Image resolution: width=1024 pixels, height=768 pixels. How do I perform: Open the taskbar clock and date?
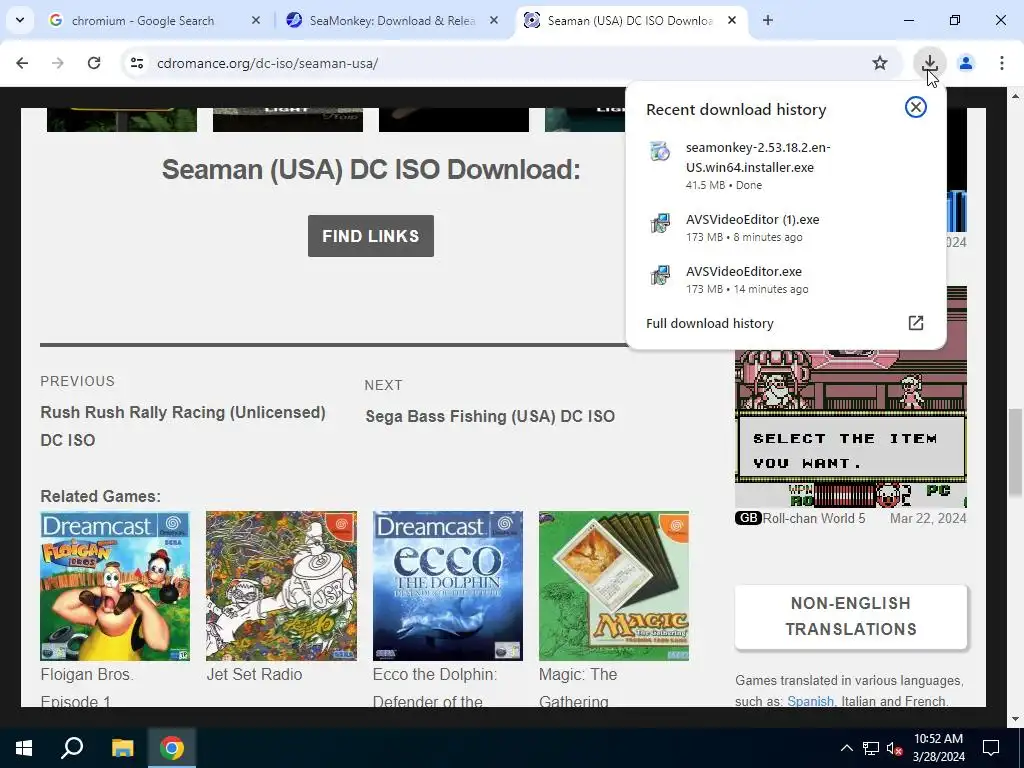(x=938, y=748)
